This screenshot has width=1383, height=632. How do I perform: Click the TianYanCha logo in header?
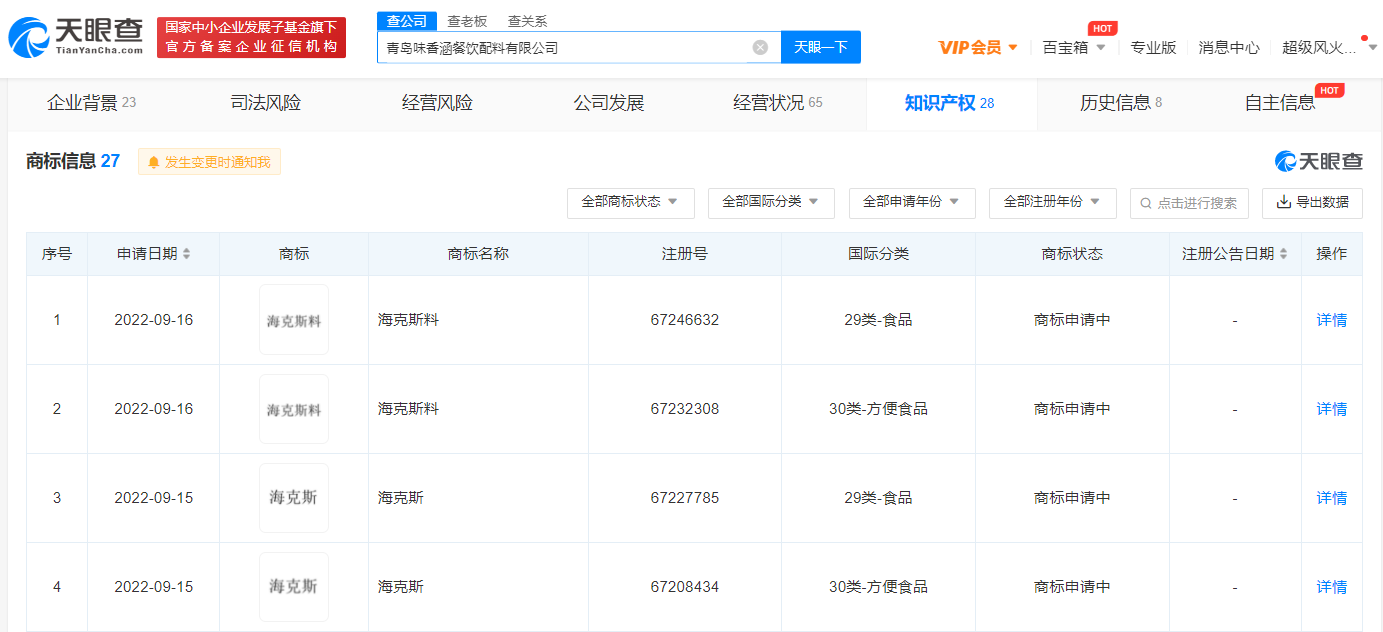[76, 37]
